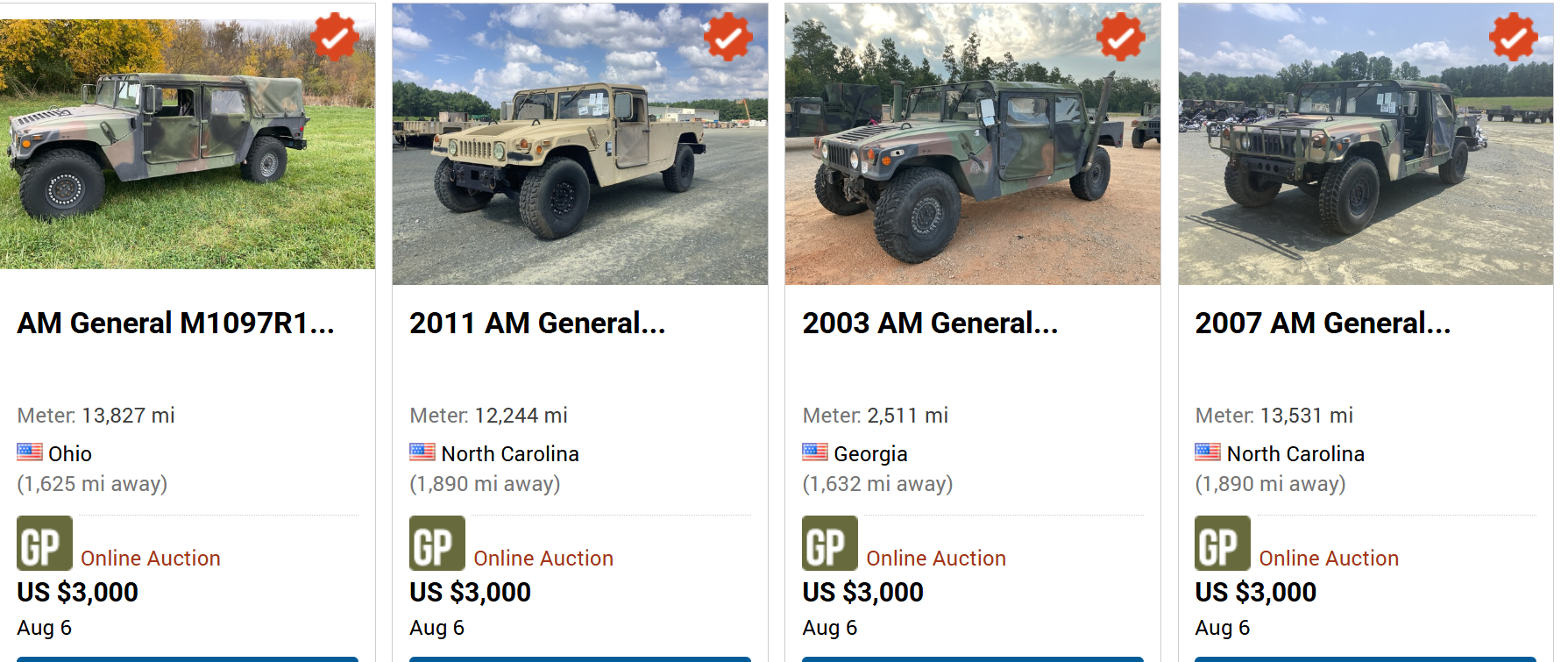
Task: Click the GP logo on the 2003 AM General card
Action: click(830, 544)
